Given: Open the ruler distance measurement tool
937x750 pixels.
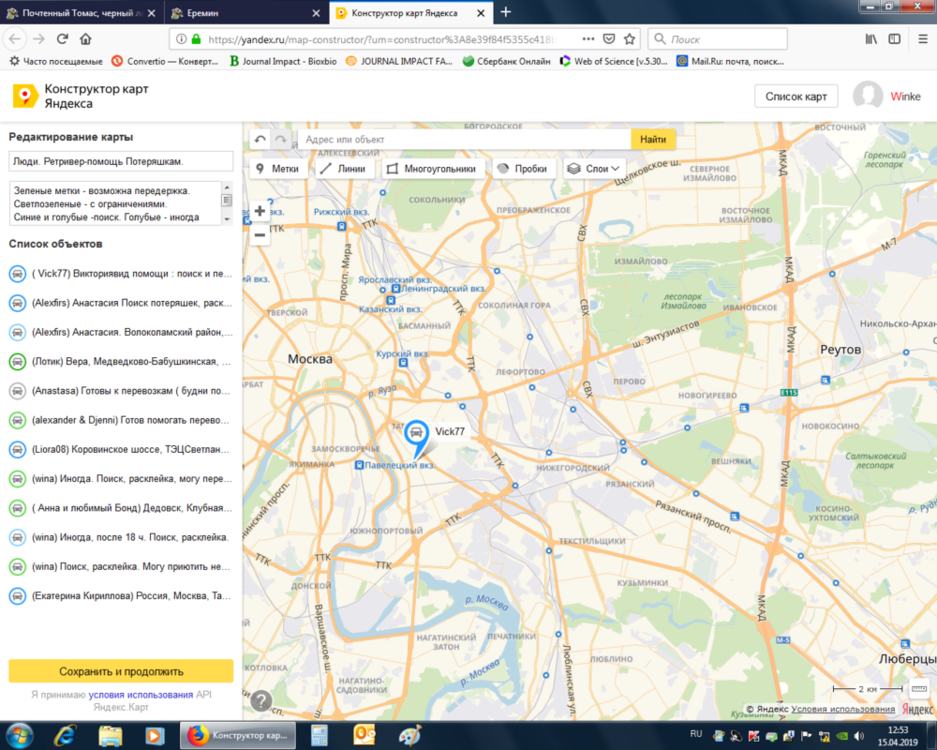Looking at the screenshot, I should click(x=920, y=689).
